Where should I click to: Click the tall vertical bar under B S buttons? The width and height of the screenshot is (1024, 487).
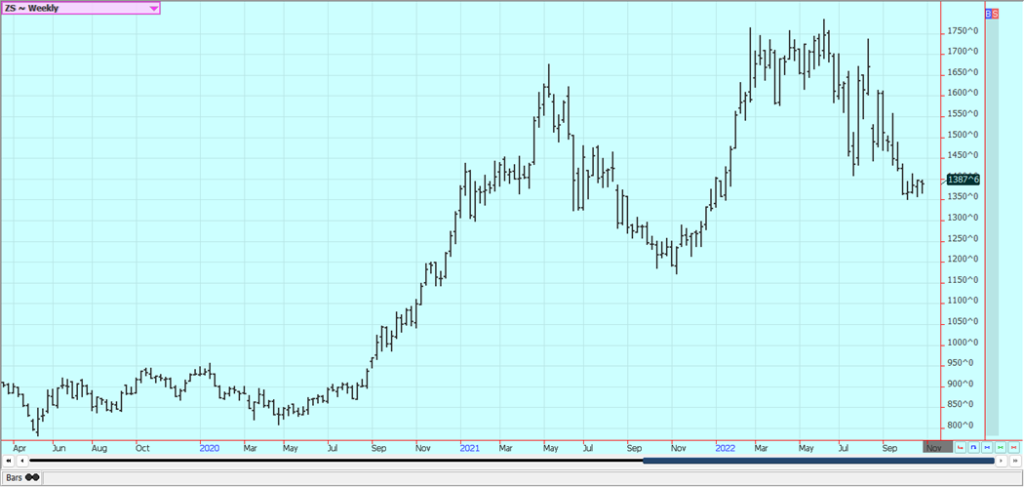click(x=992, y=227)
